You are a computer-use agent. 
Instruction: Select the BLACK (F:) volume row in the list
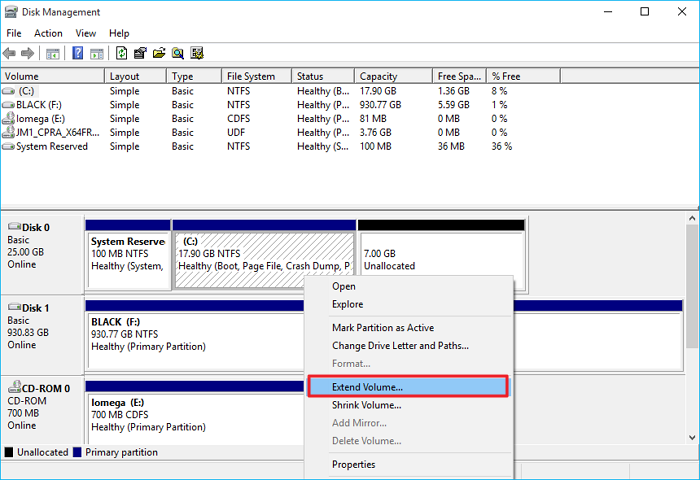(39, 105)
